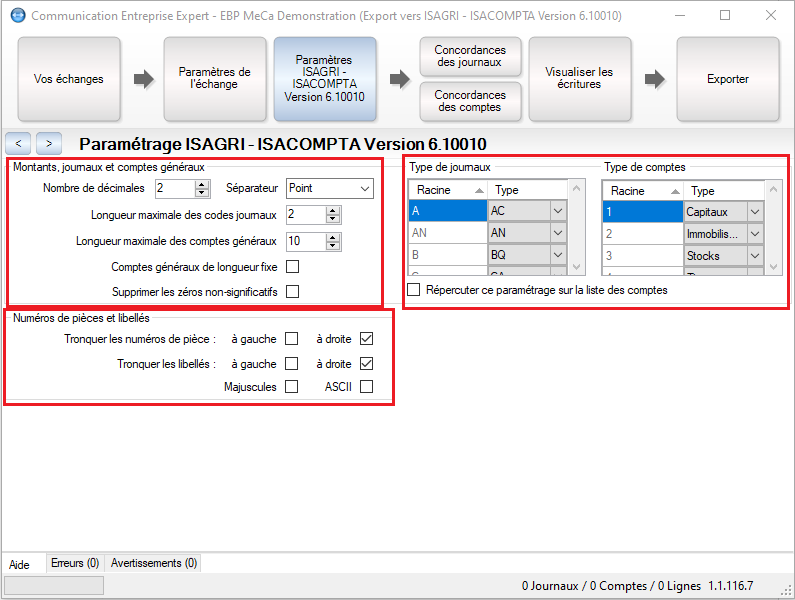Click the Exporter button
This screenshot has width=795, height=600.
pyautogui.click(x=728, y=79)
